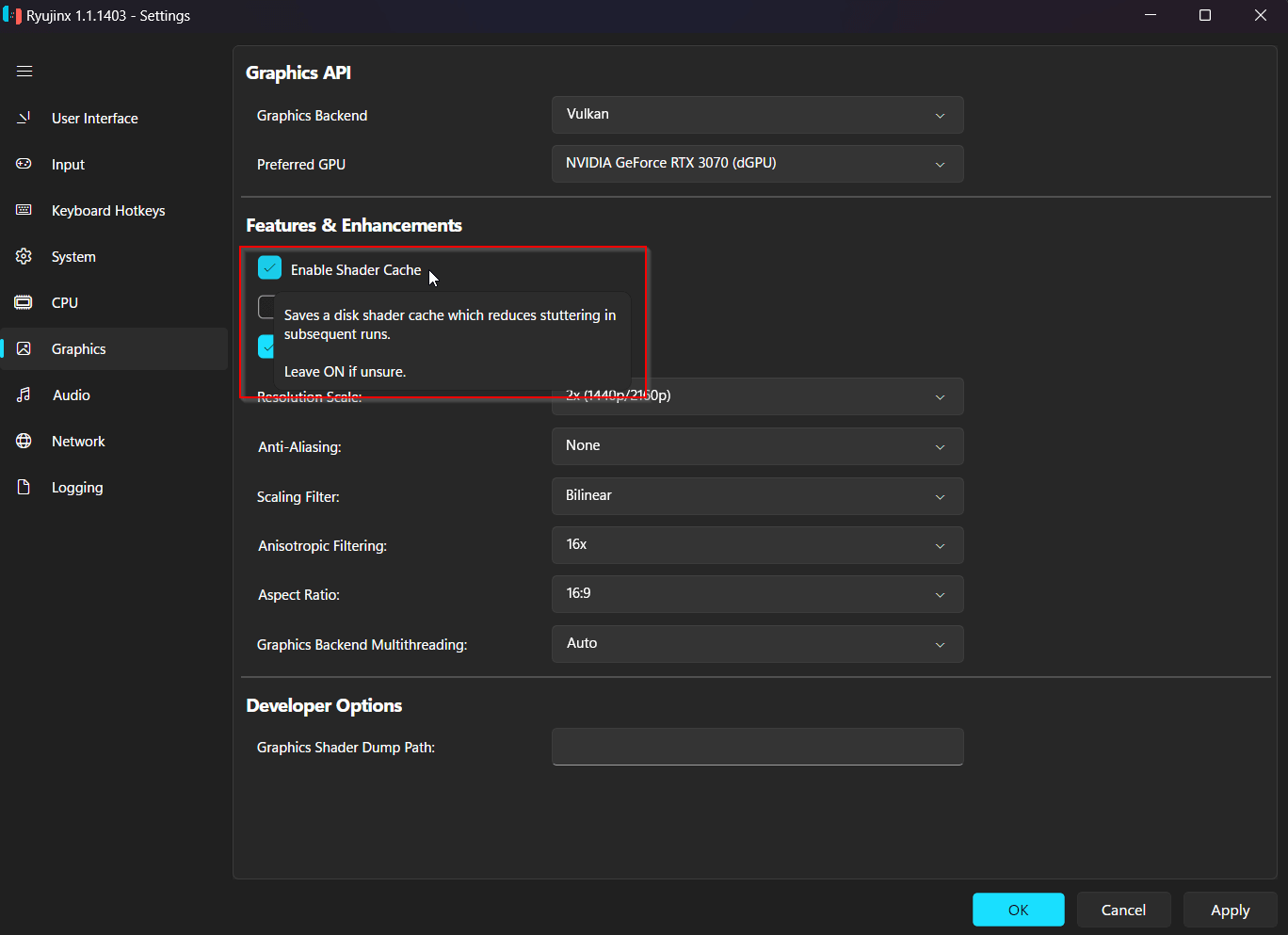
Task: Select the CPU chip icon
Action: 24,302
